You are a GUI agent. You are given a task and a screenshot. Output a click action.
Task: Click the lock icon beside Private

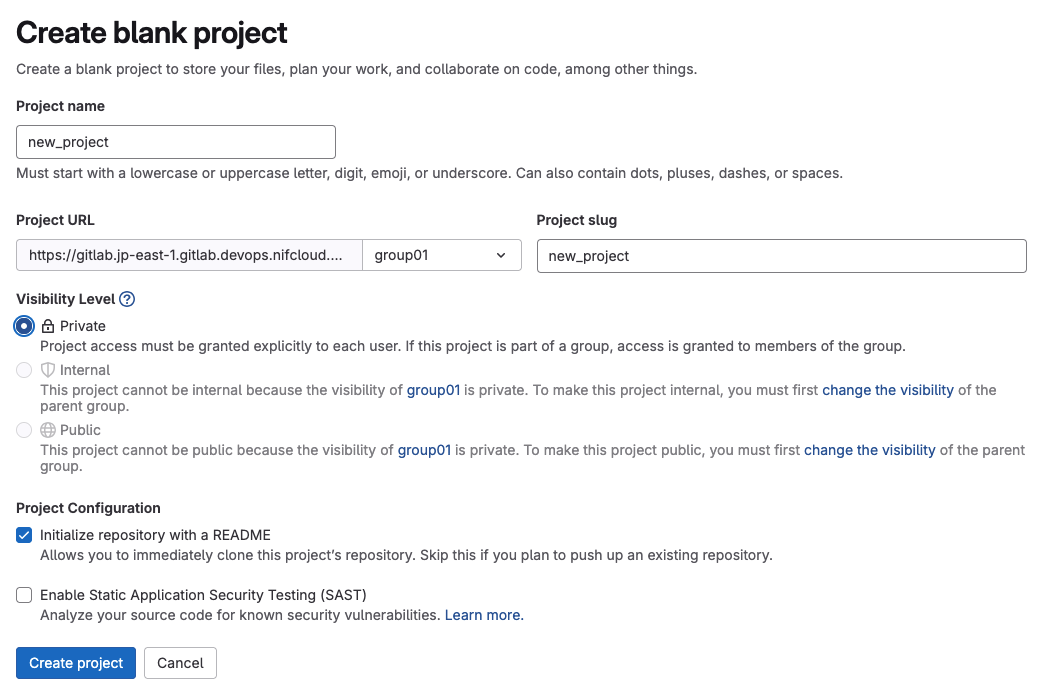(47, 326)
